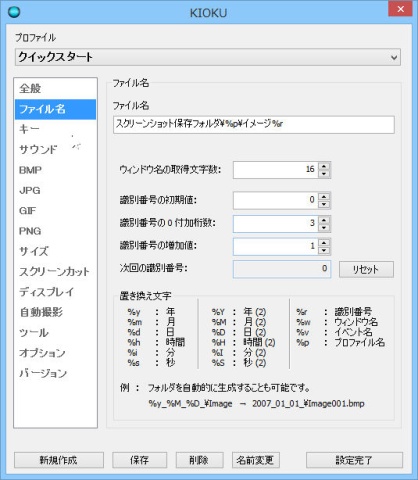Click the 設定完了 button

pos(354,460)
